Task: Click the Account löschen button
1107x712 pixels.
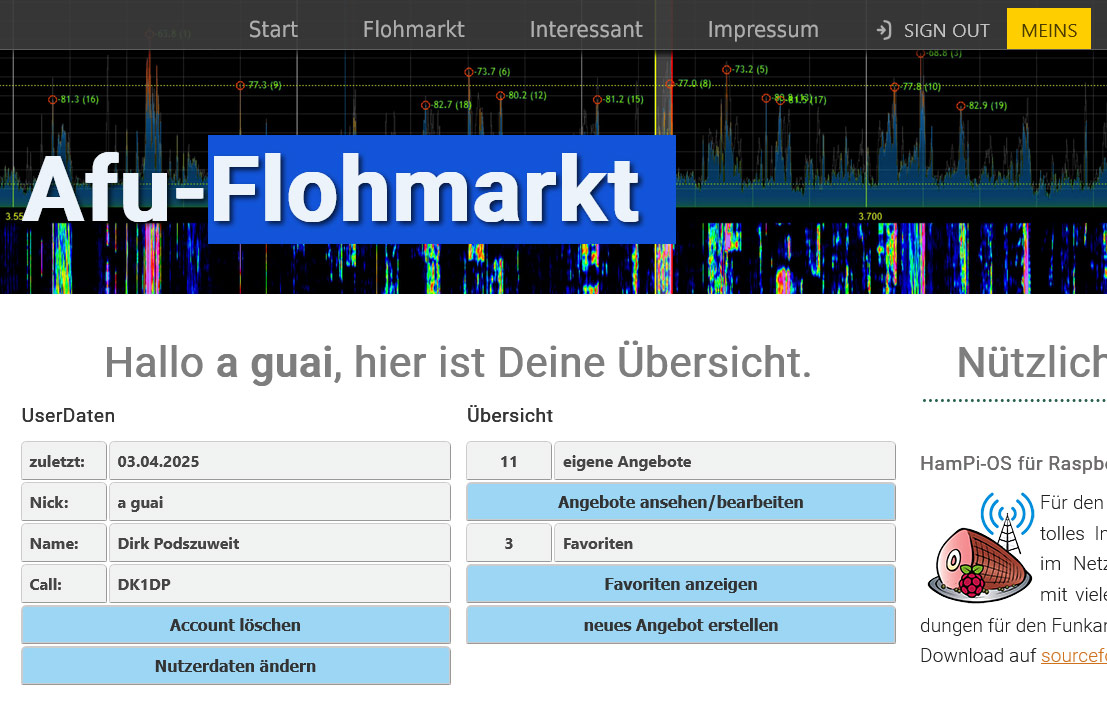Action: tap(236, 624)
